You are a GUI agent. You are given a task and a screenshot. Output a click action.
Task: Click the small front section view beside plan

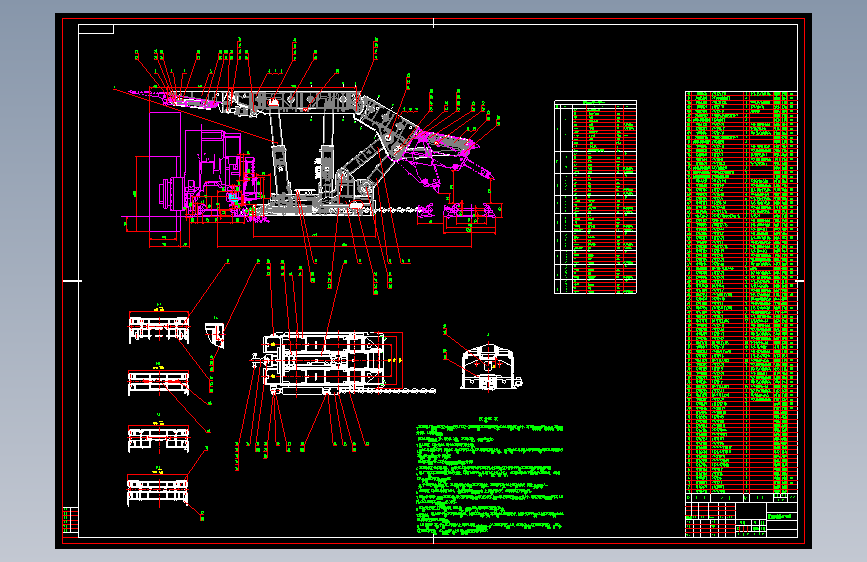tap(490, 367)
